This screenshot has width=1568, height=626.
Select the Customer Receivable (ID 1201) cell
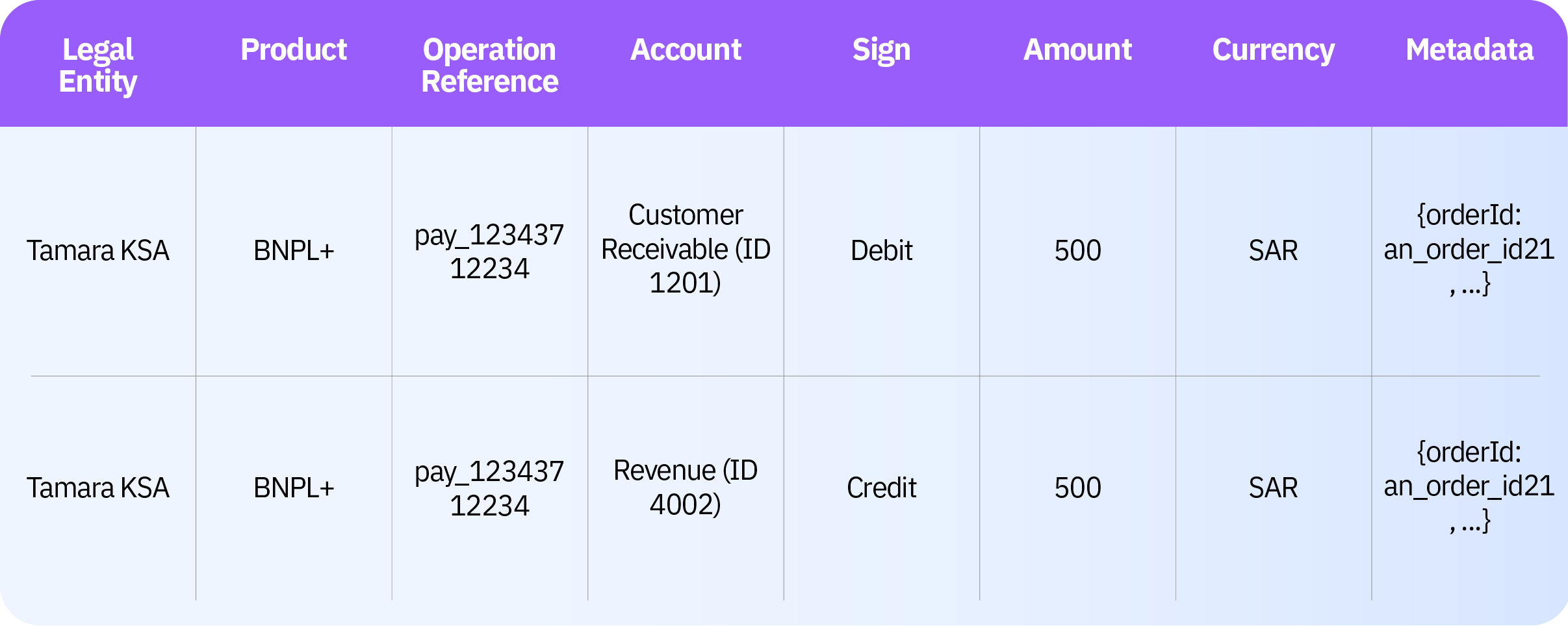[x=686, y=249]
